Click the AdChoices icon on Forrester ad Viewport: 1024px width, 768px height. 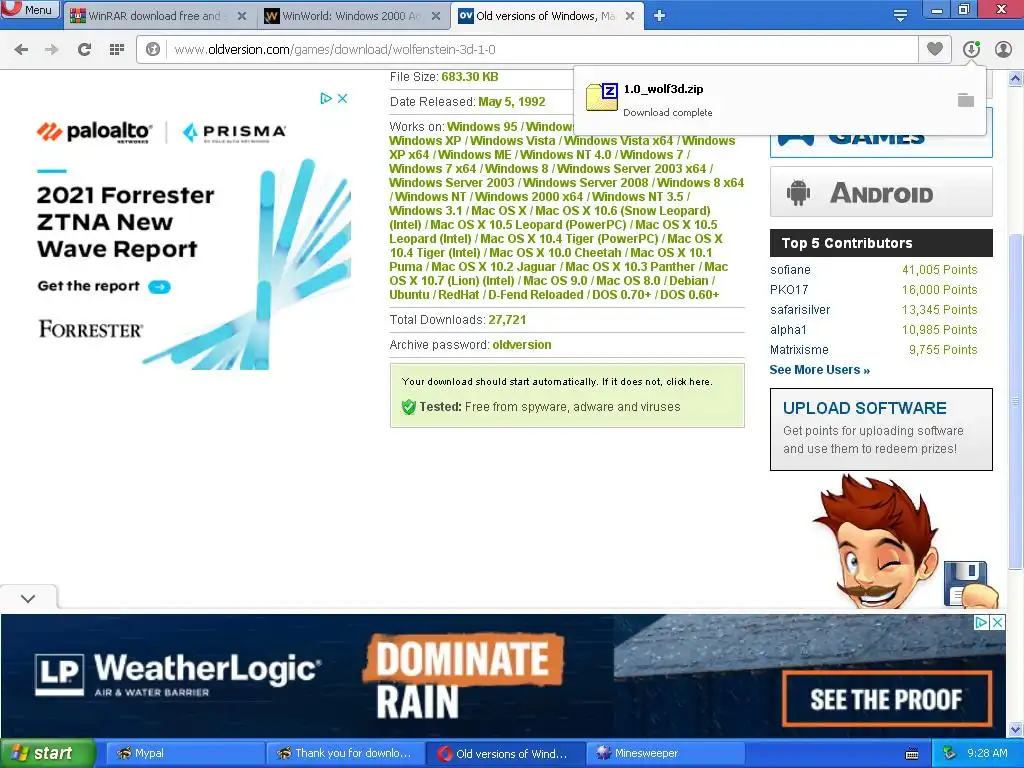(326, 99)
